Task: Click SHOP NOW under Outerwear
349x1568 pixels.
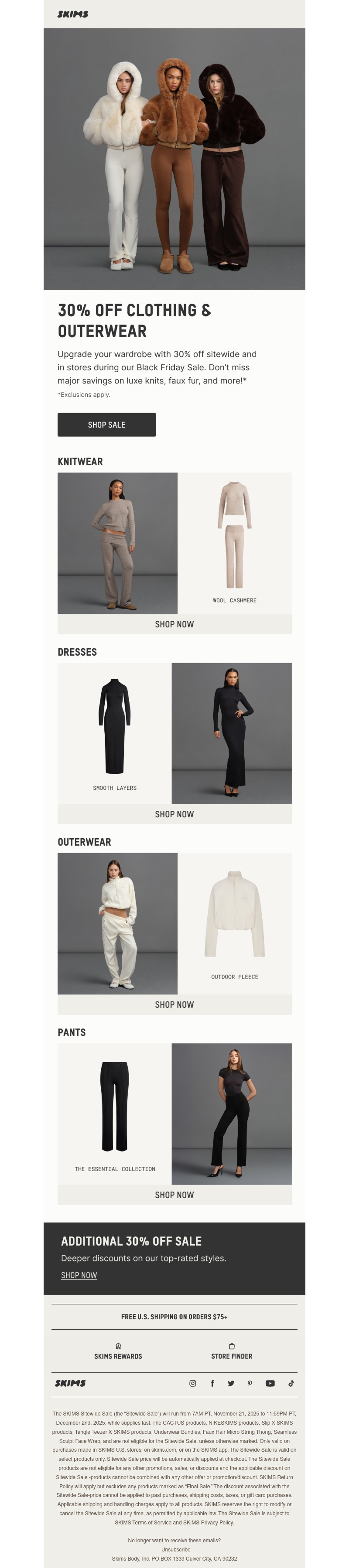Action: 174,1004
